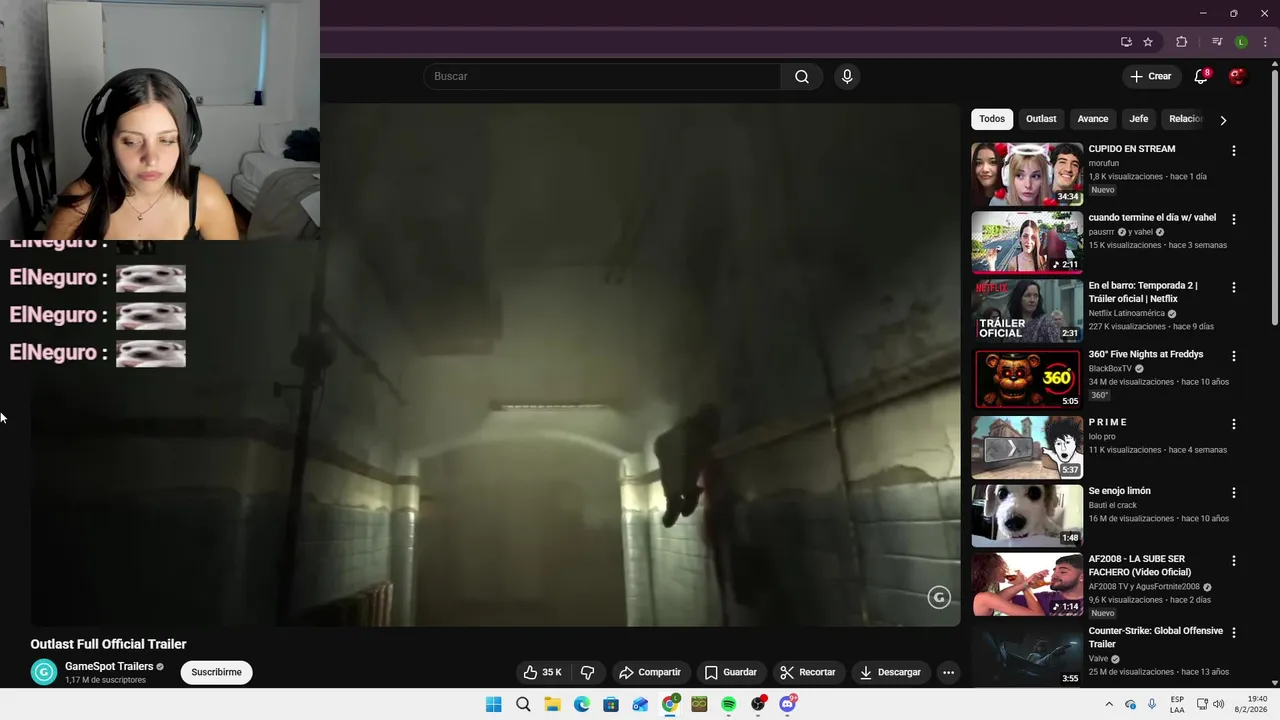
Task: Open File Explorer from the taskbar
Action: (552, 704)
